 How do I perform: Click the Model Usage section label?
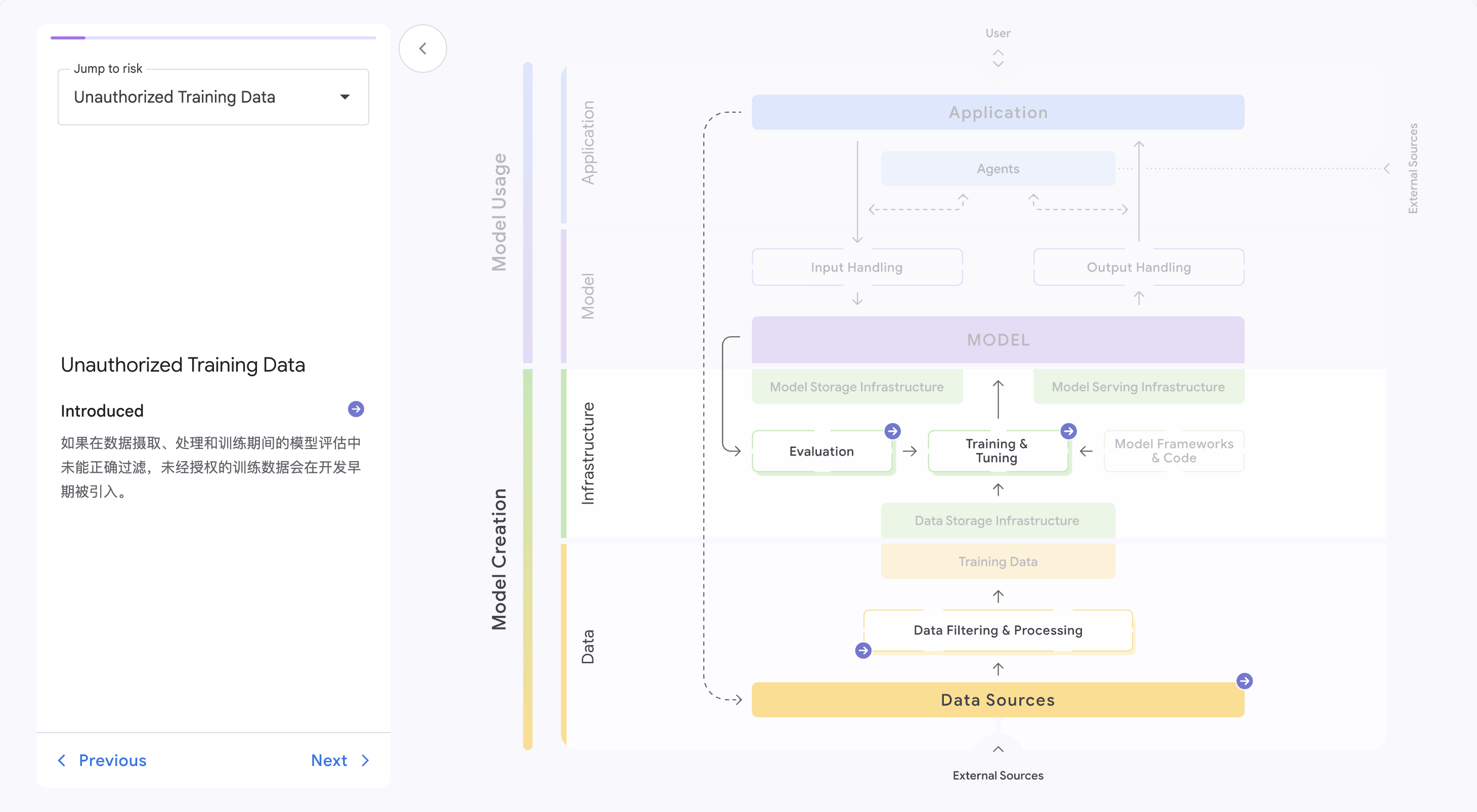(499, 212)
